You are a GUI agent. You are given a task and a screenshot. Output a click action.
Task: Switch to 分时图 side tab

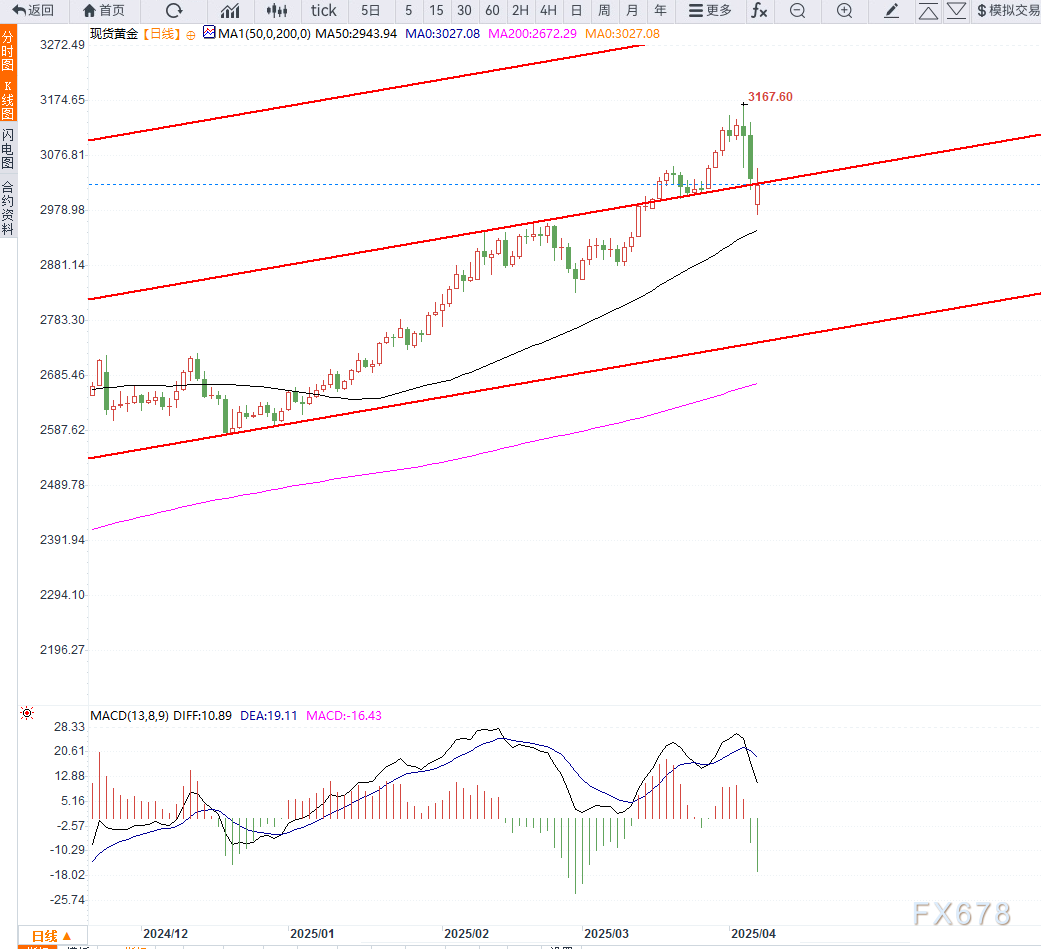pyautogui.click(x=8, y=52)
